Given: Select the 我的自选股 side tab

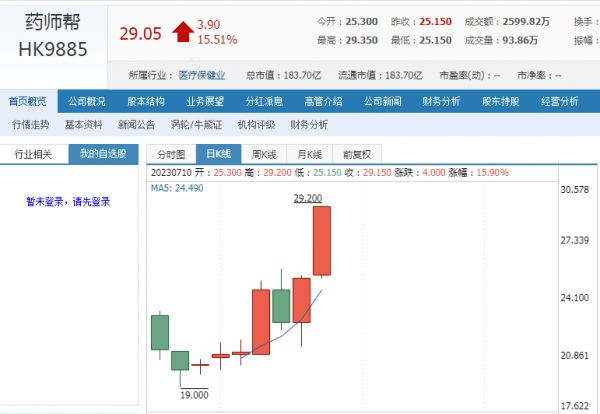Looking at the screenshot, I should pos(103,154).
